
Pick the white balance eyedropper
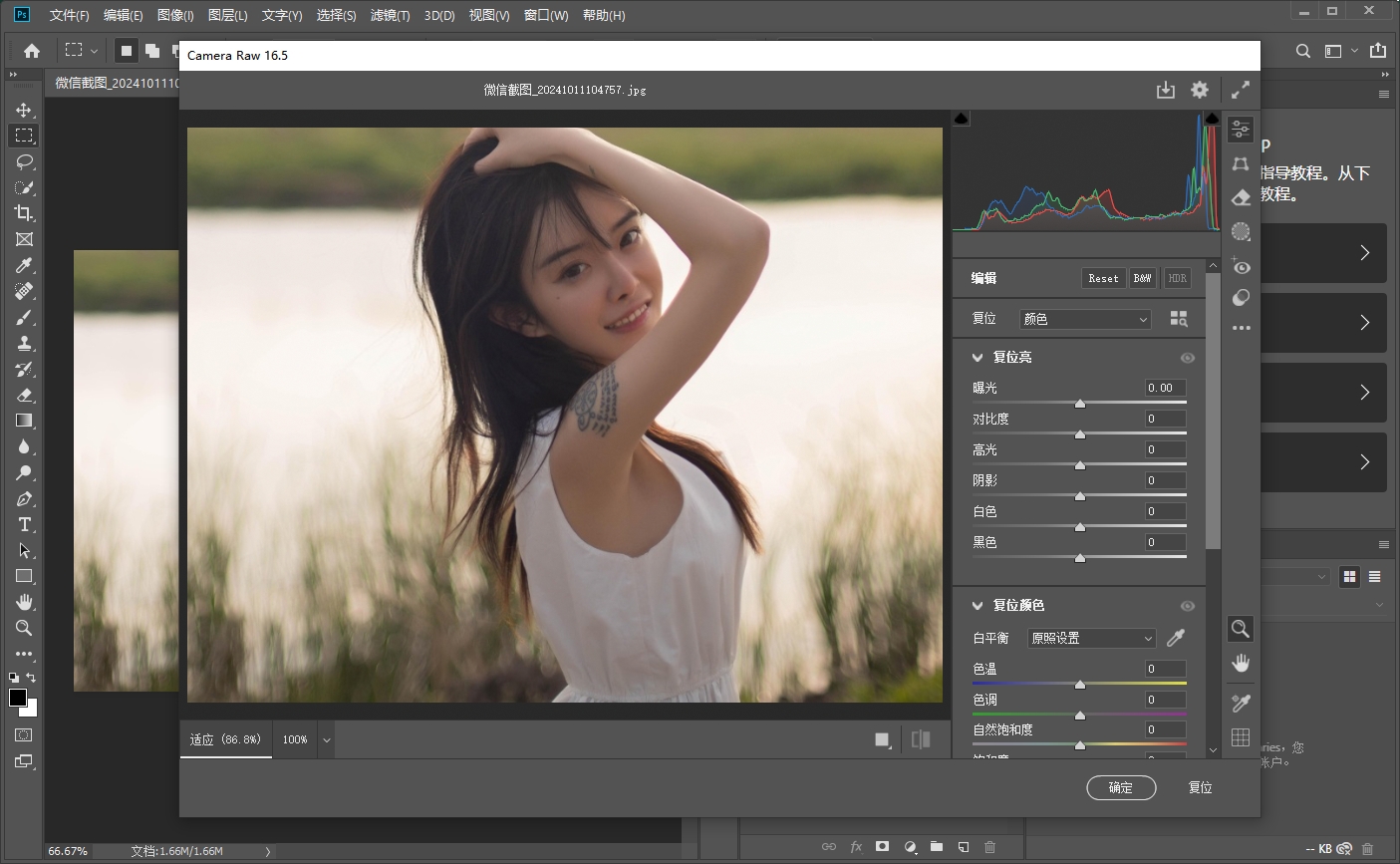tap(1175, 638)
